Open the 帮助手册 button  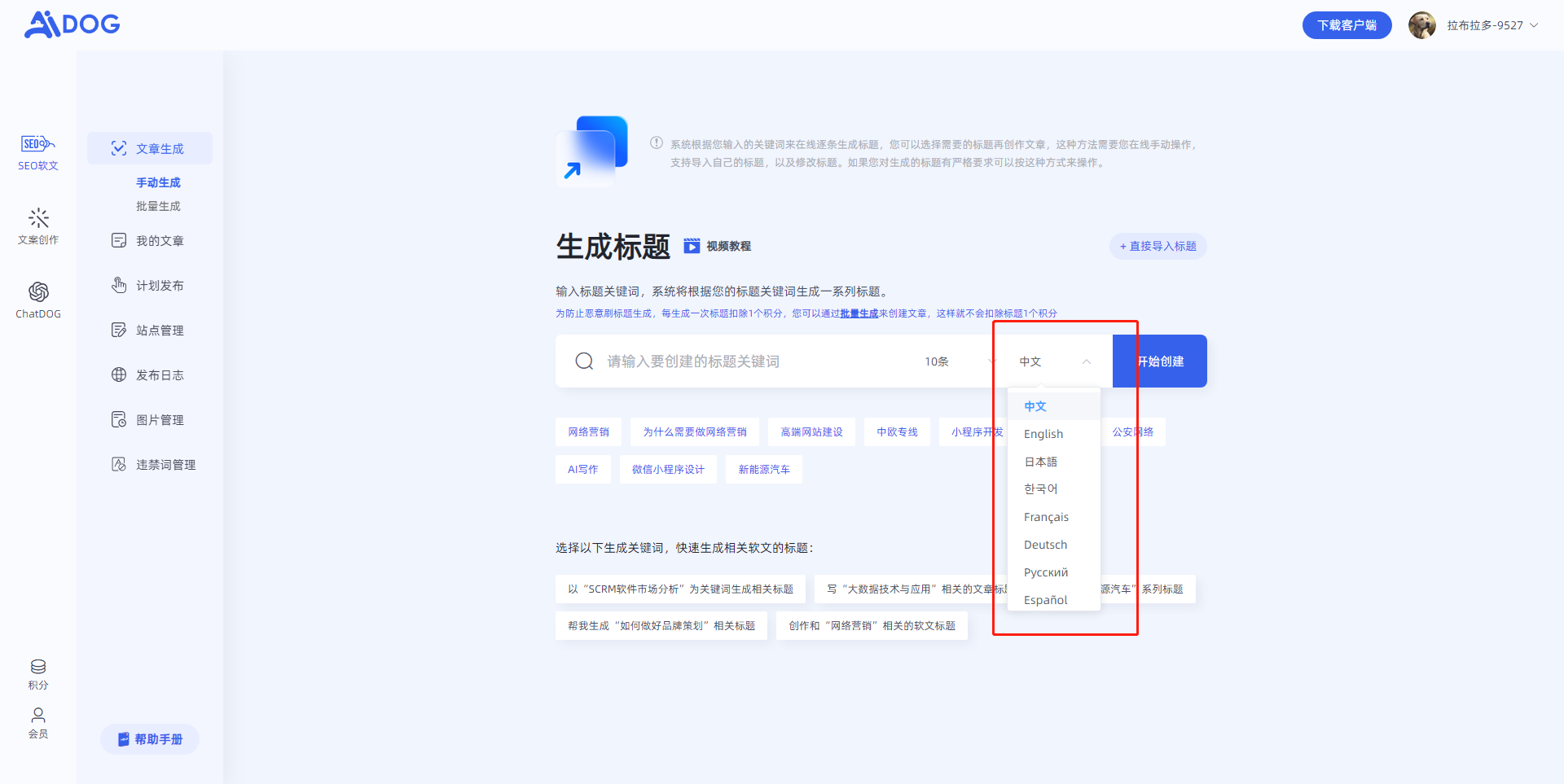(150, 739)
